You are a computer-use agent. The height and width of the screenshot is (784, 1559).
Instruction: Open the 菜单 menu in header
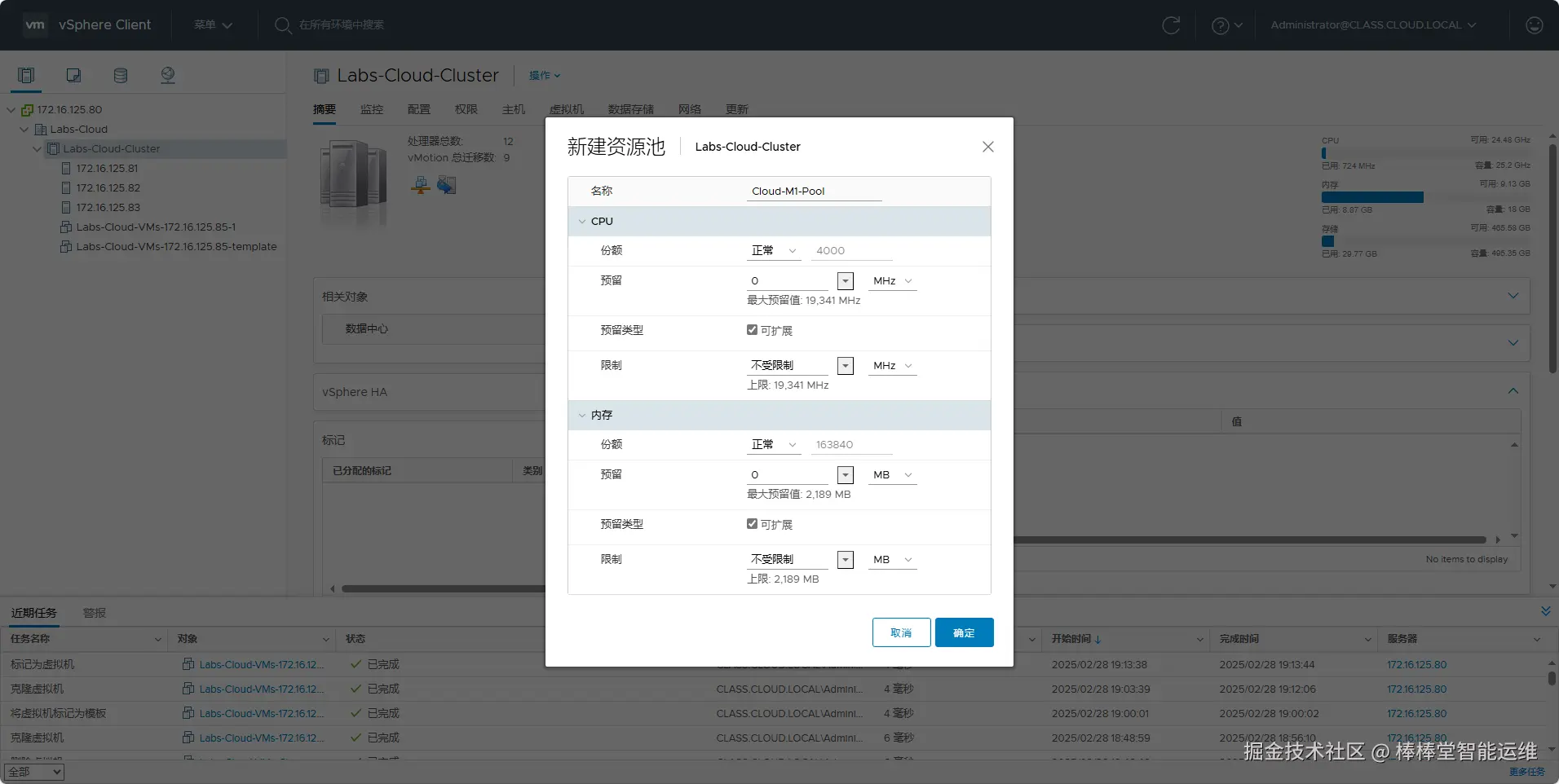[213, 25]
